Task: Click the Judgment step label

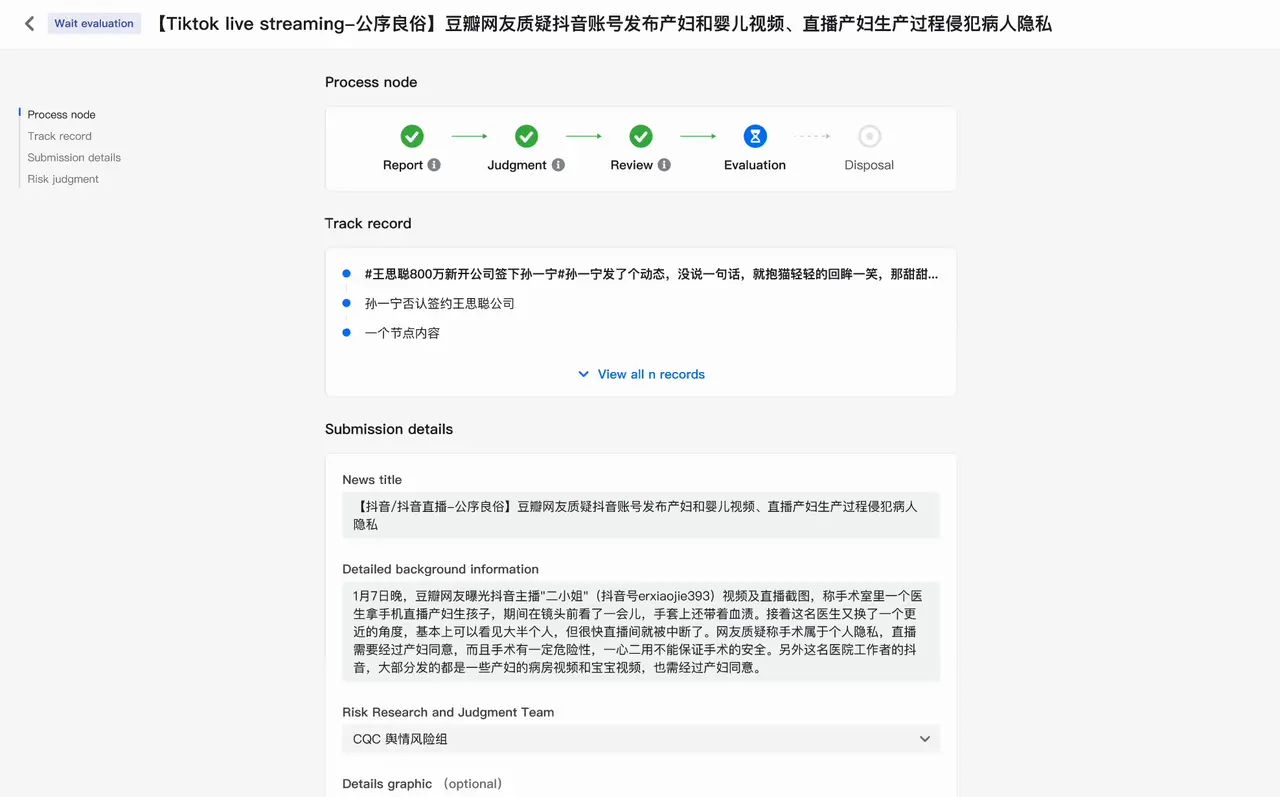Action: click(x=517, y=165)
